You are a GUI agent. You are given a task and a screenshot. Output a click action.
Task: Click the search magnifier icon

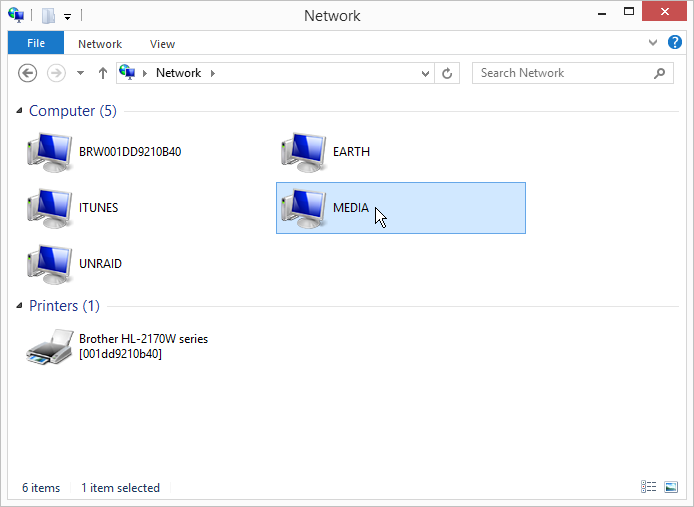tap(659, 73)
